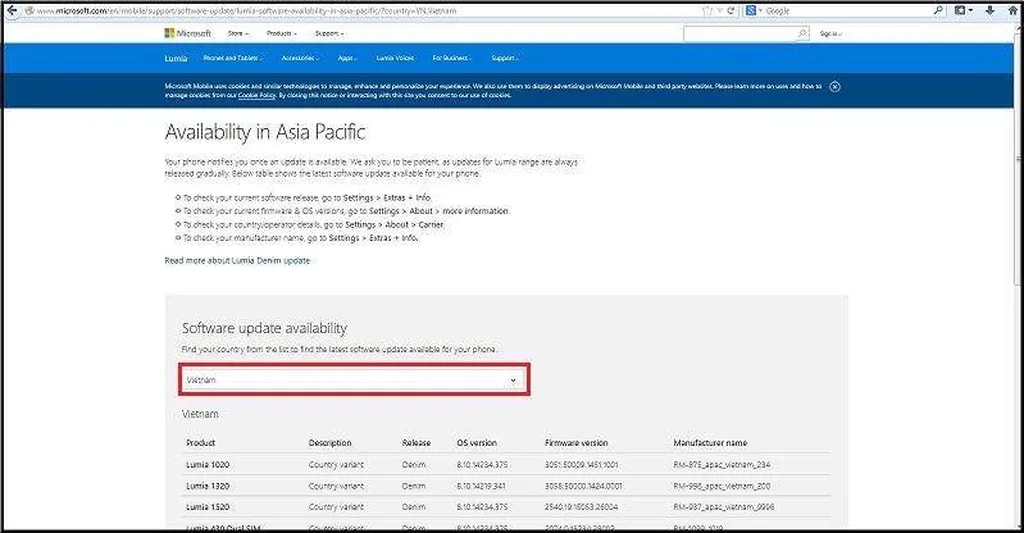This screenshot has width=1024, height=533.
Task: Click the Microsoft site search field
Action: tap(740, 33)
